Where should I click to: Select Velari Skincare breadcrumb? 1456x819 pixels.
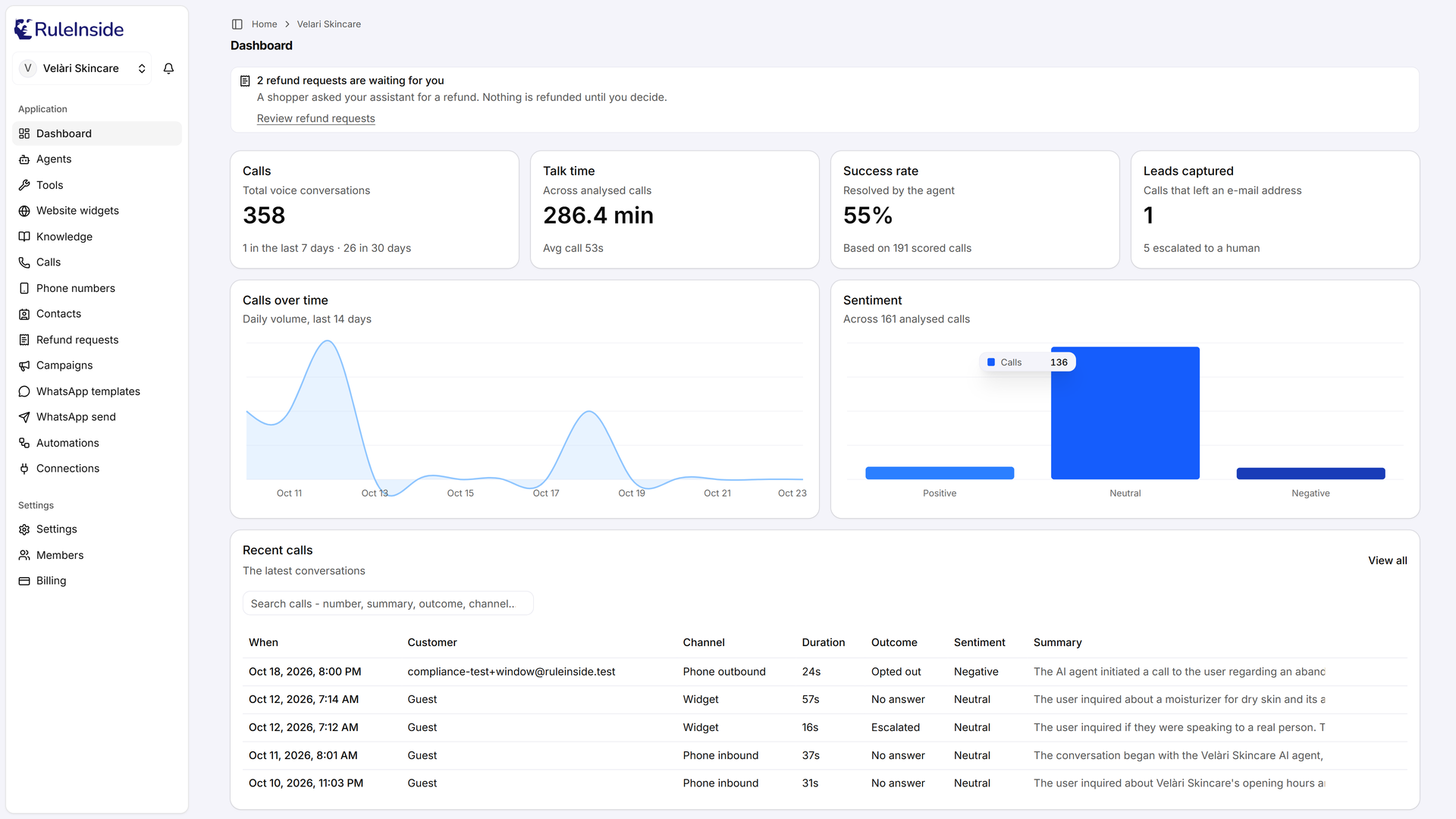(328, 24)
